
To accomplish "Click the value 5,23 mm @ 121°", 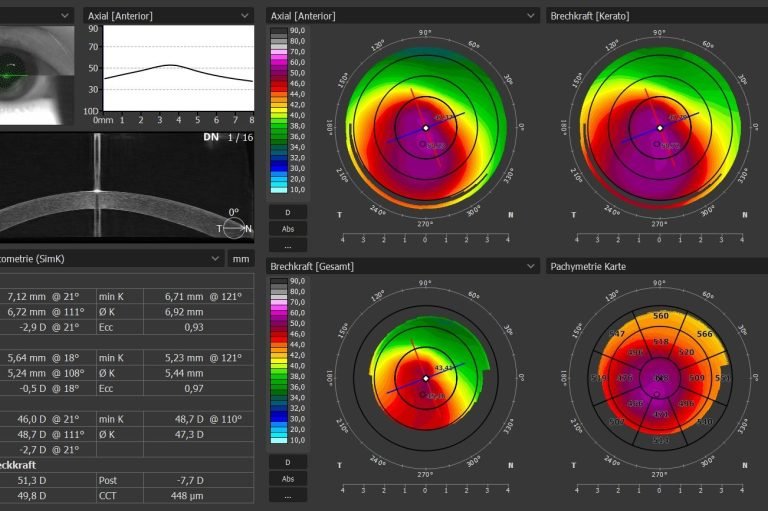I will (x=203, y=358).
